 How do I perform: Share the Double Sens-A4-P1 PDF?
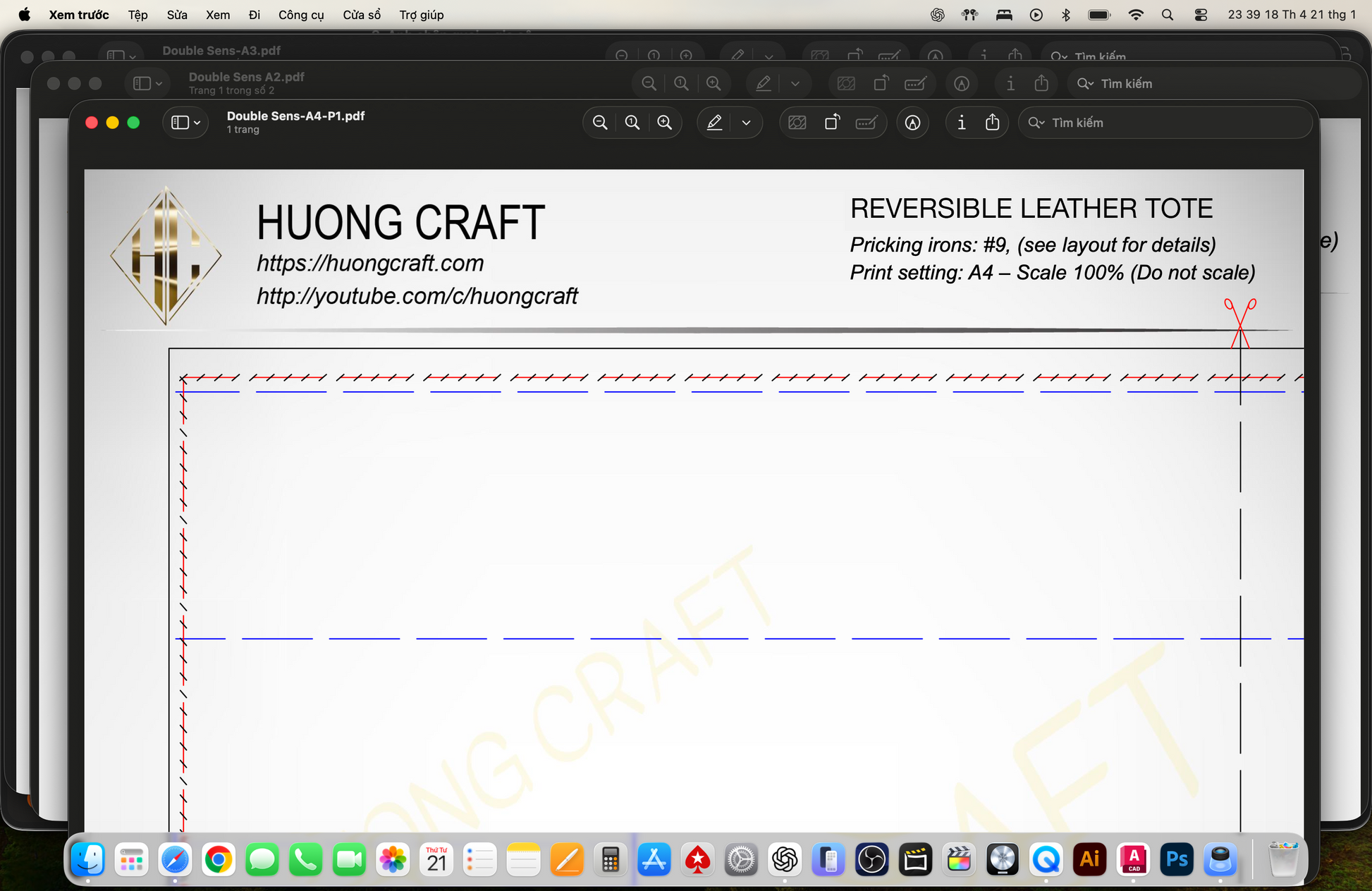click(993, 123)
